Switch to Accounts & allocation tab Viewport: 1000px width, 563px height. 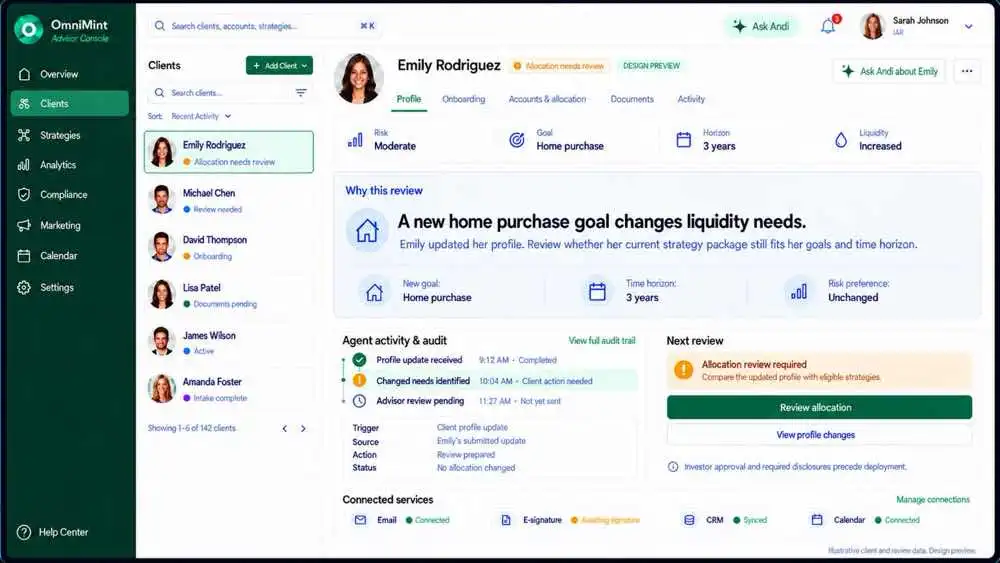547,99
